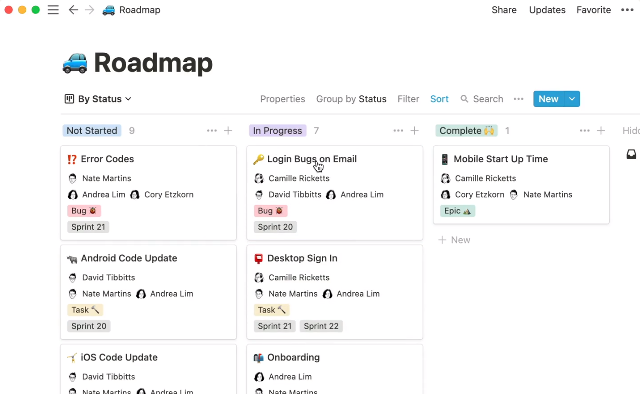Click Sprint 20 tag on Login Bugs card
Viewport: 640px width, 394px height.
click(275, 227)
